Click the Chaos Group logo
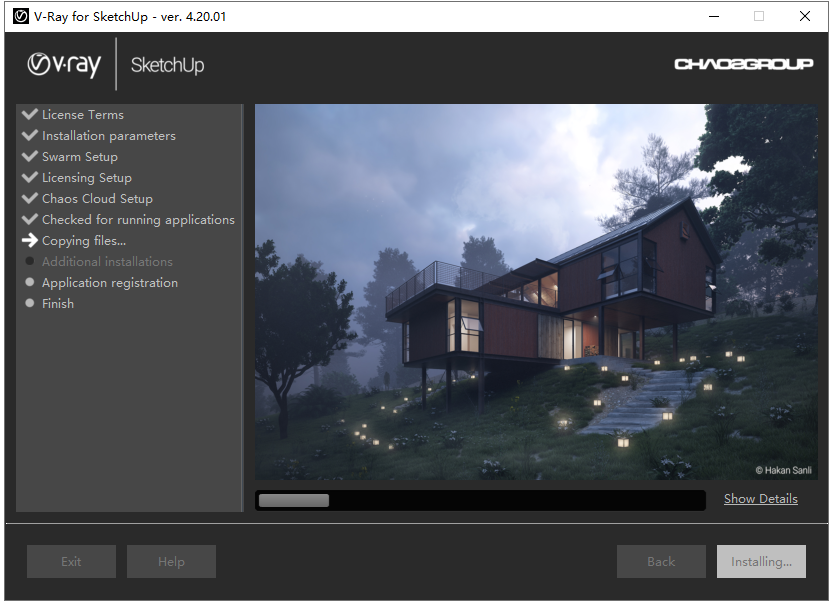 (x=743, y=64)
